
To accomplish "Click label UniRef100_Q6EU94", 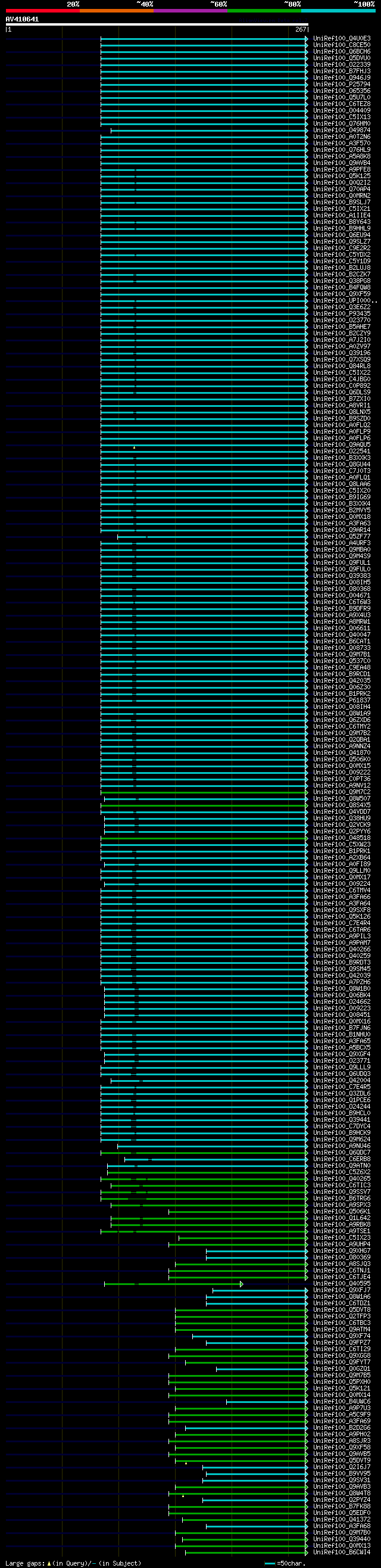I will pyautogui.click(x=342, y=235).
